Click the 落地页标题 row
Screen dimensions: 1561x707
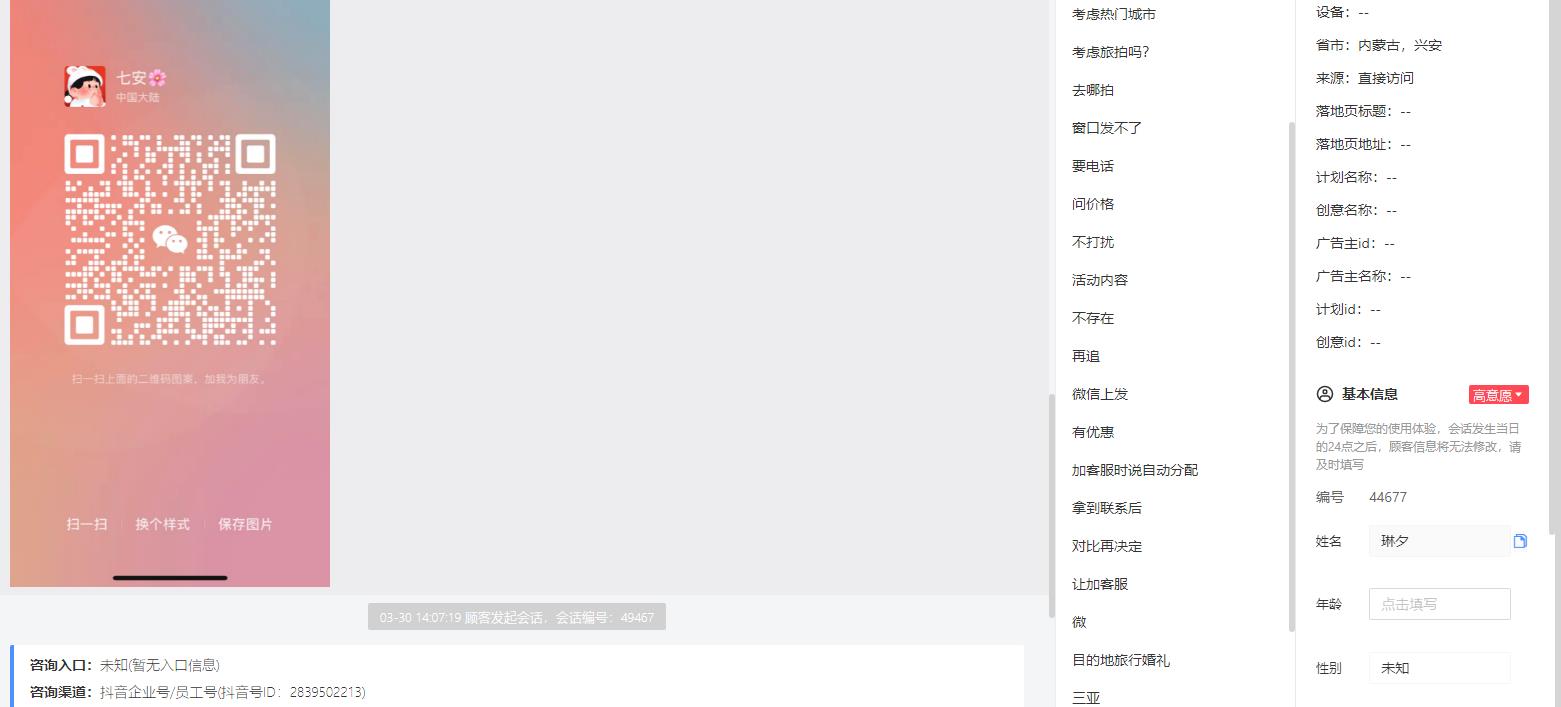coord(1364,111)
